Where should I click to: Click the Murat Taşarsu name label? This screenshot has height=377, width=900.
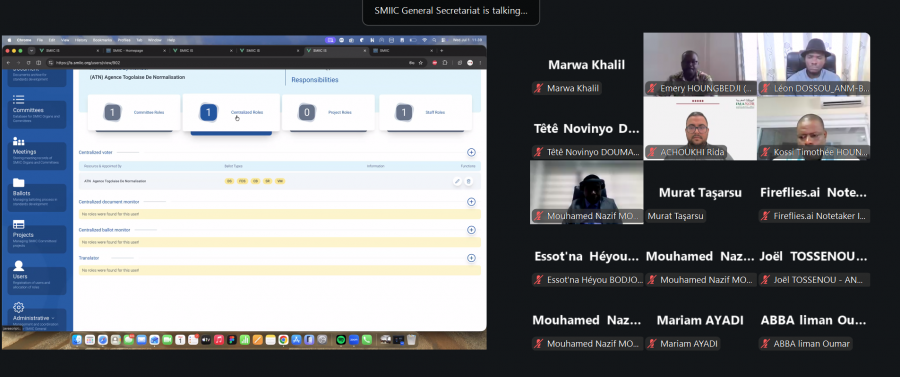[x=675, y=216]
